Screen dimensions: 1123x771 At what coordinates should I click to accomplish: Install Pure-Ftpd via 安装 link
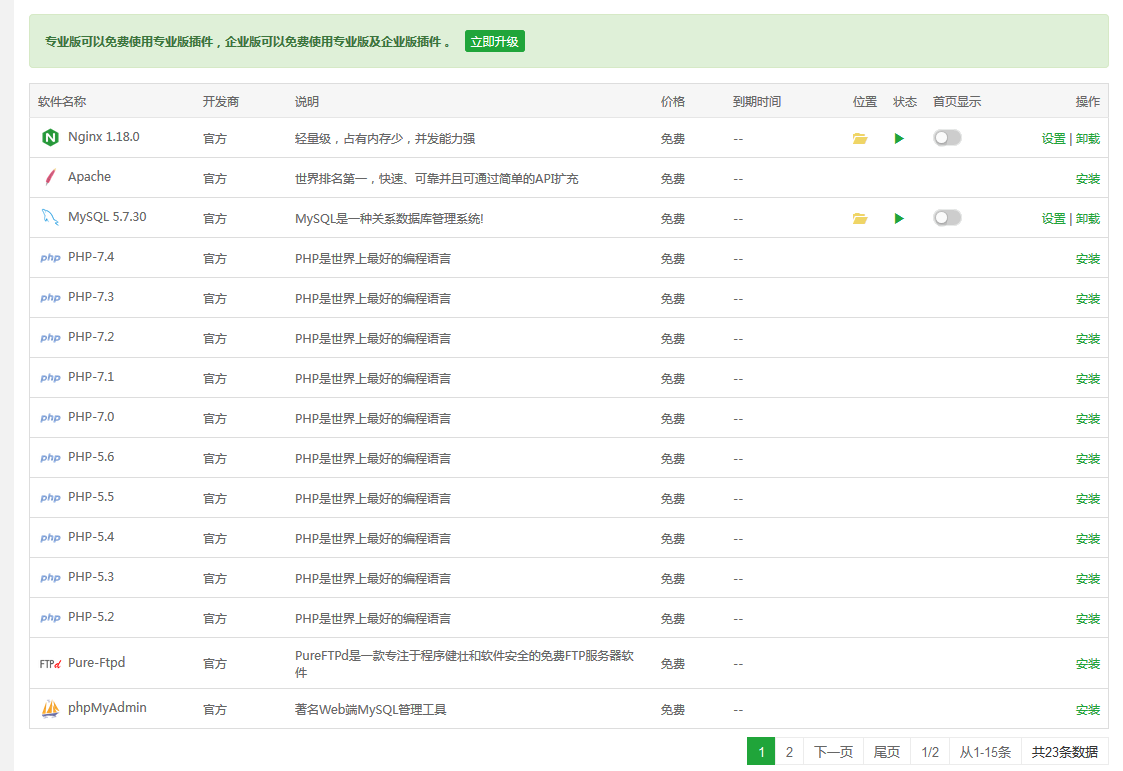[x=1088, y=664]
